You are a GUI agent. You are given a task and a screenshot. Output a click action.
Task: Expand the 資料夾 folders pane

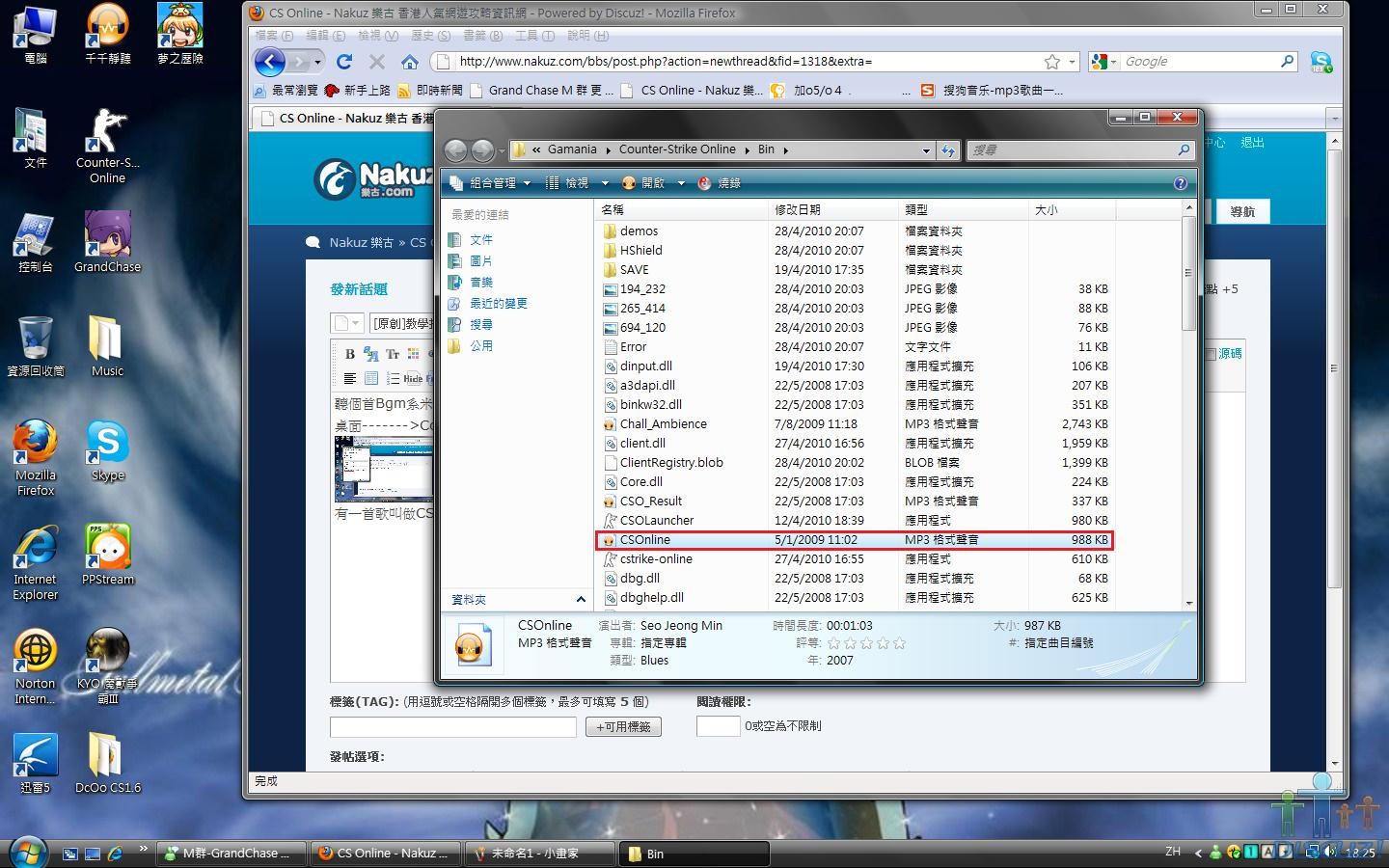(580, 600)
